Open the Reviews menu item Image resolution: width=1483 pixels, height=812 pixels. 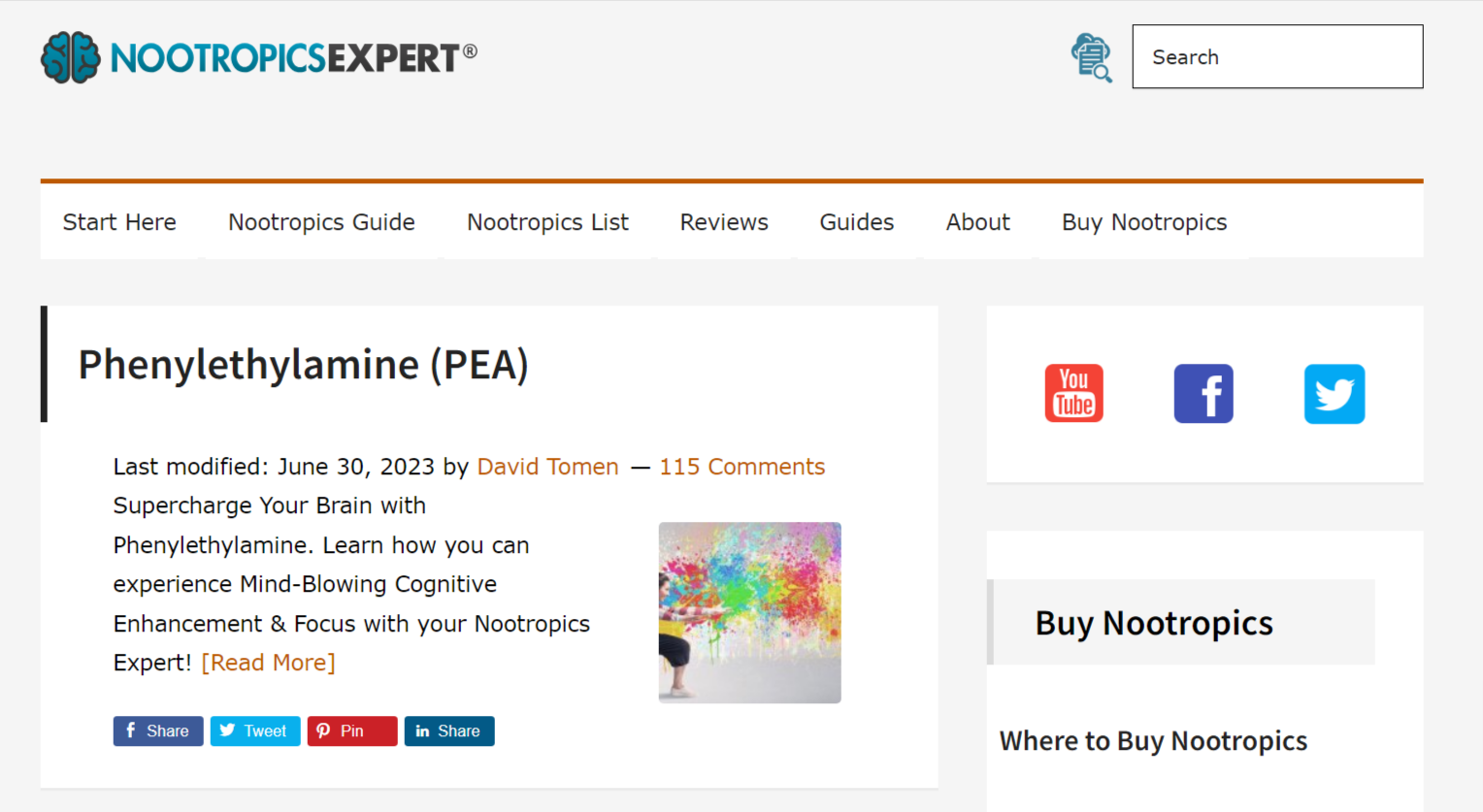724,222
